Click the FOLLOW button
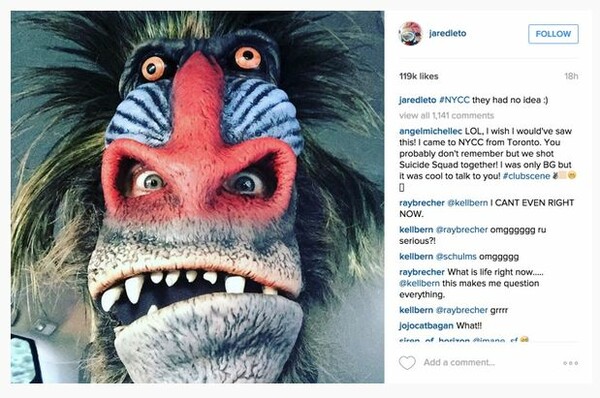600x398 pixels. 553,34
